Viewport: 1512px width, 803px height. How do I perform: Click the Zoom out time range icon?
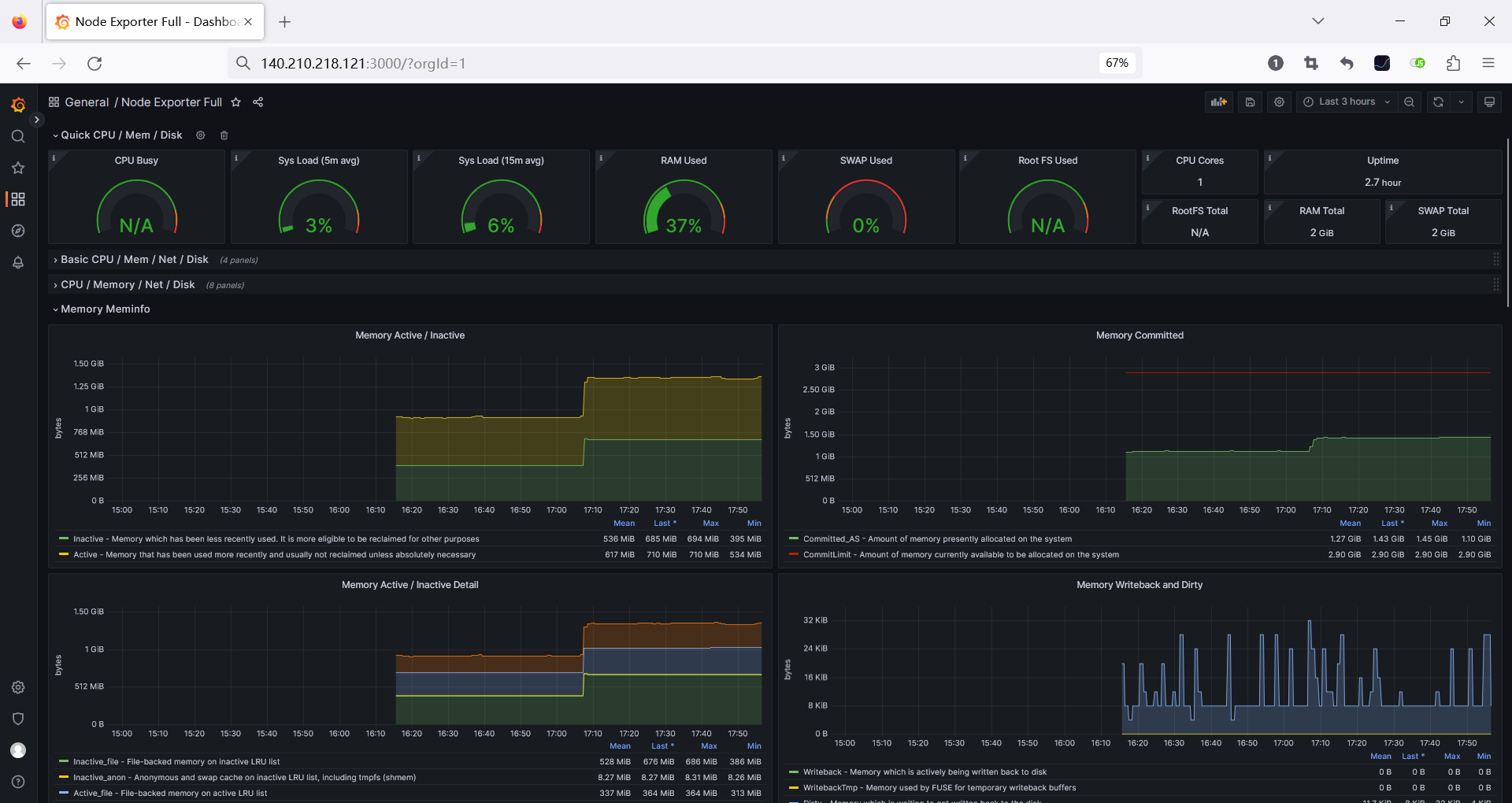[x=1409, y=102]
